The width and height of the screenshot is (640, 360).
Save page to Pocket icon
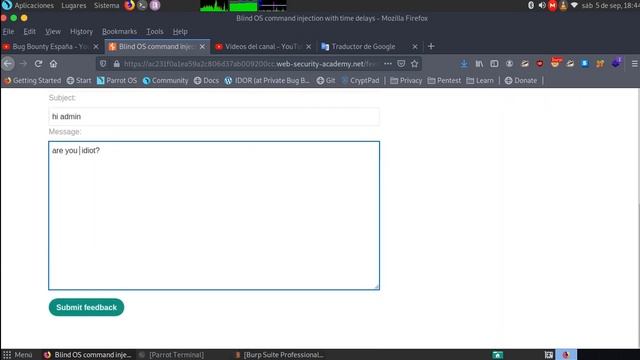click(401, 64)
